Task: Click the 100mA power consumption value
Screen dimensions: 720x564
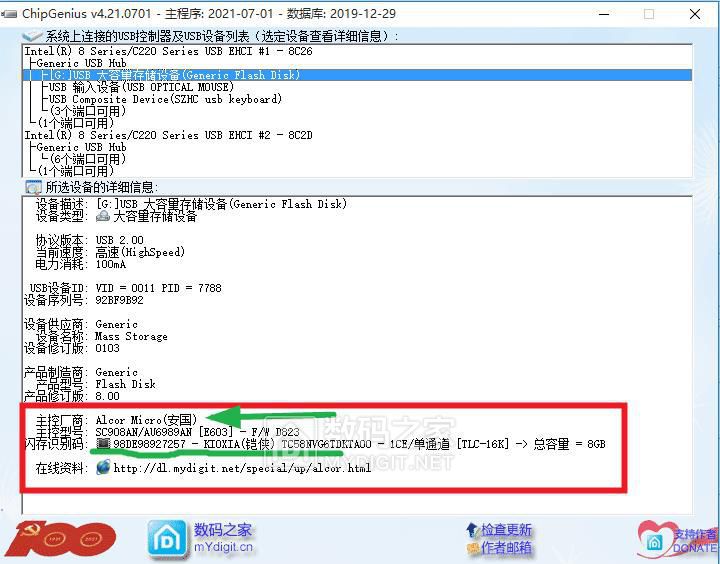Action: click(x=111, y=264)
